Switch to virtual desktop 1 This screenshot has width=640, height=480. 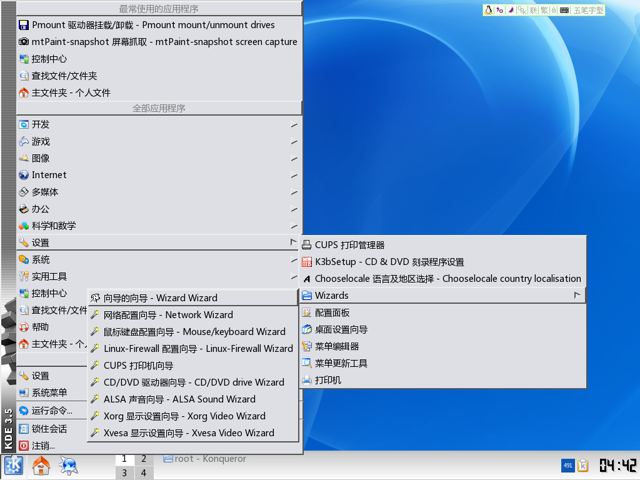(x=124, y=459)
